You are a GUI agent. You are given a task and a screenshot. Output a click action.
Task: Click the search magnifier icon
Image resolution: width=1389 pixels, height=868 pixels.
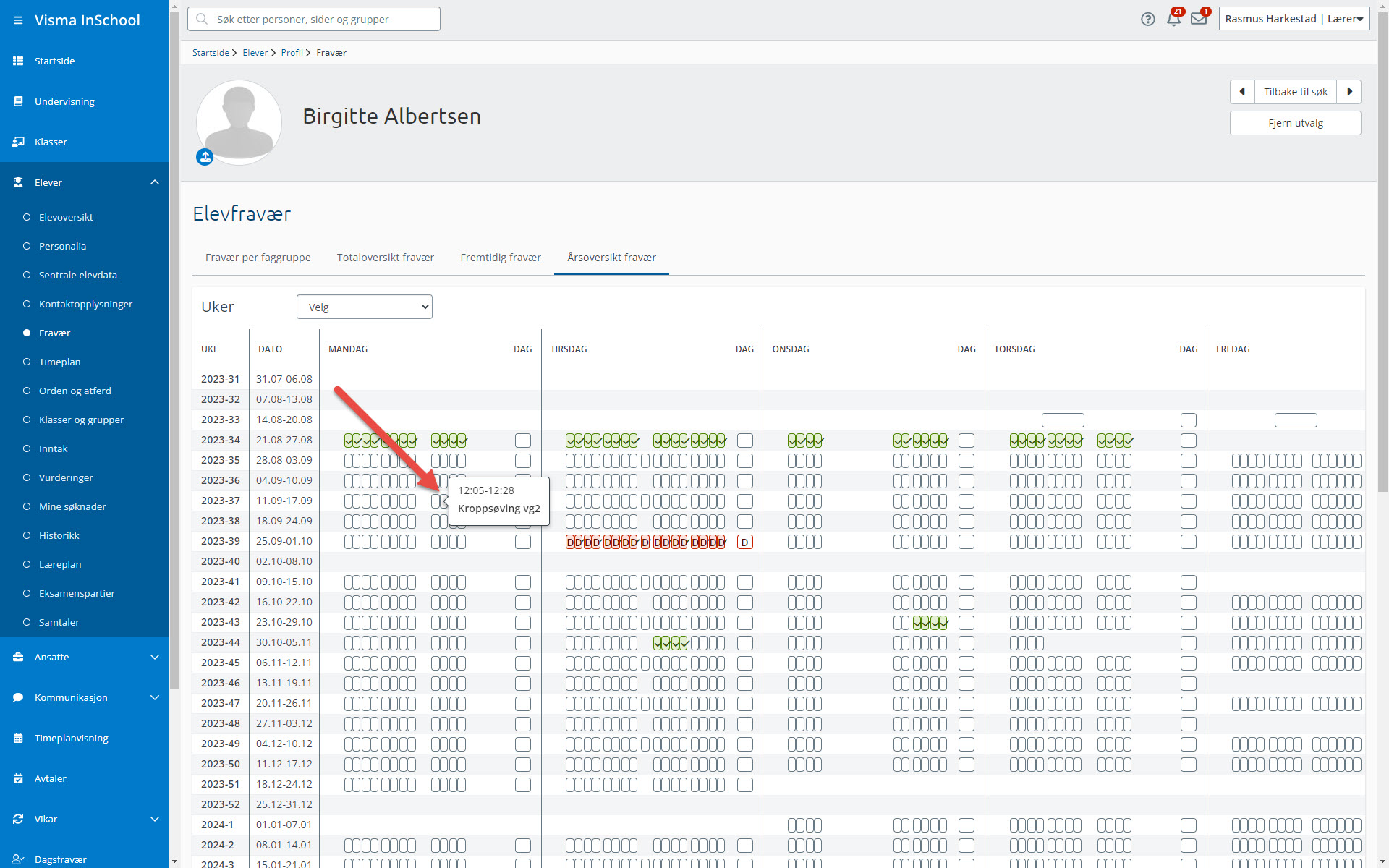(202, 19)
